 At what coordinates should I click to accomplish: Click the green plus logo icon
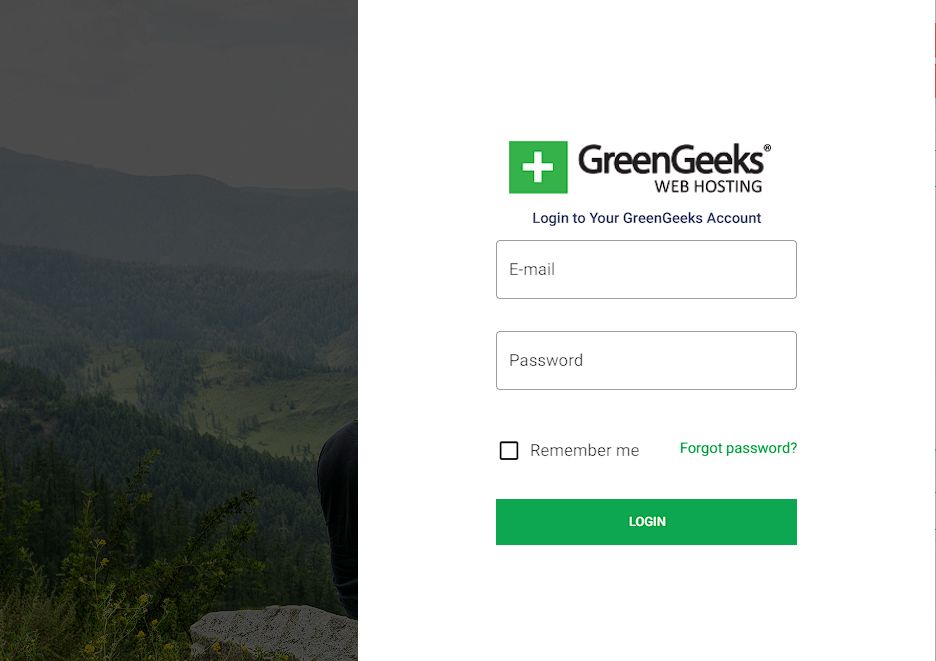(x=538, y=167)
